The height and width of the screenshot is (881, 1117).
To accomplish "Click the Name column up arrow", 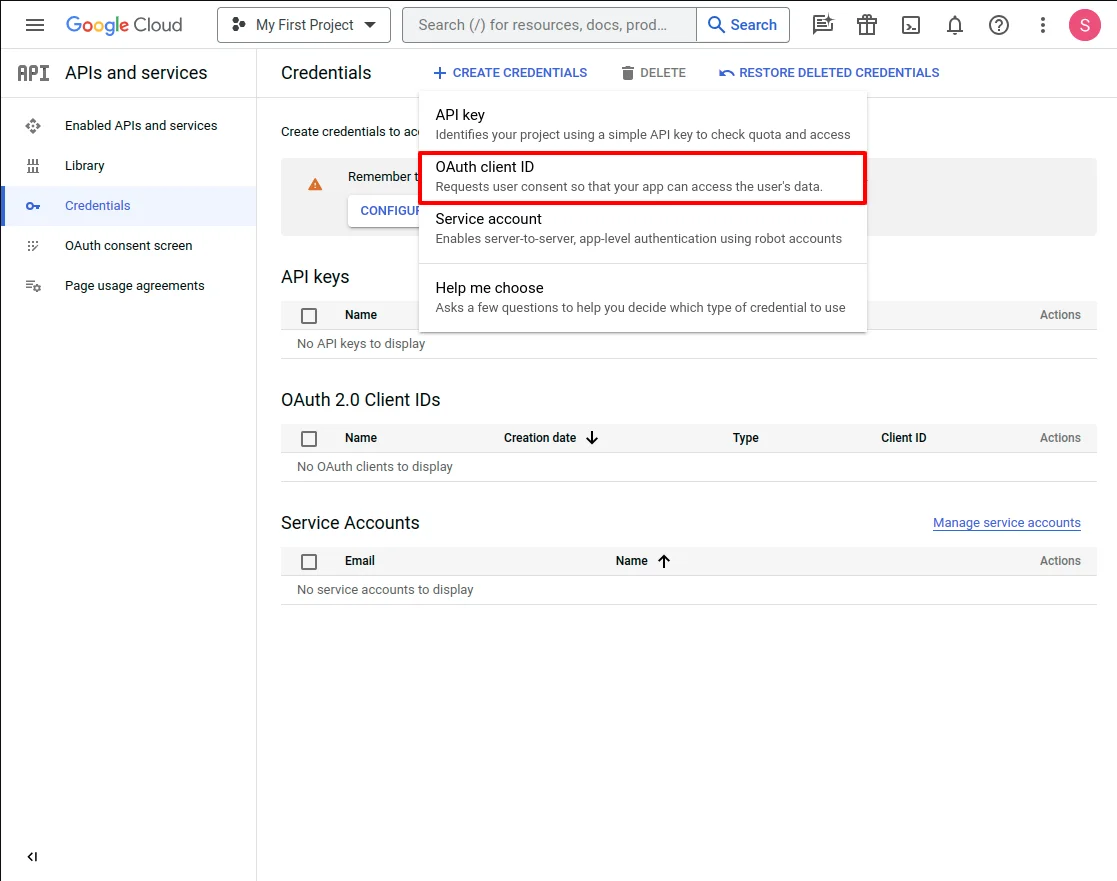I will click(664, 561).
